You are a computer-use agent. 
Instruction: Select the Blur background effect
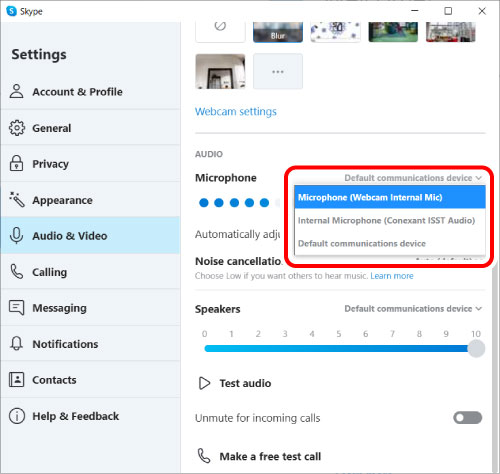(278, 32)
